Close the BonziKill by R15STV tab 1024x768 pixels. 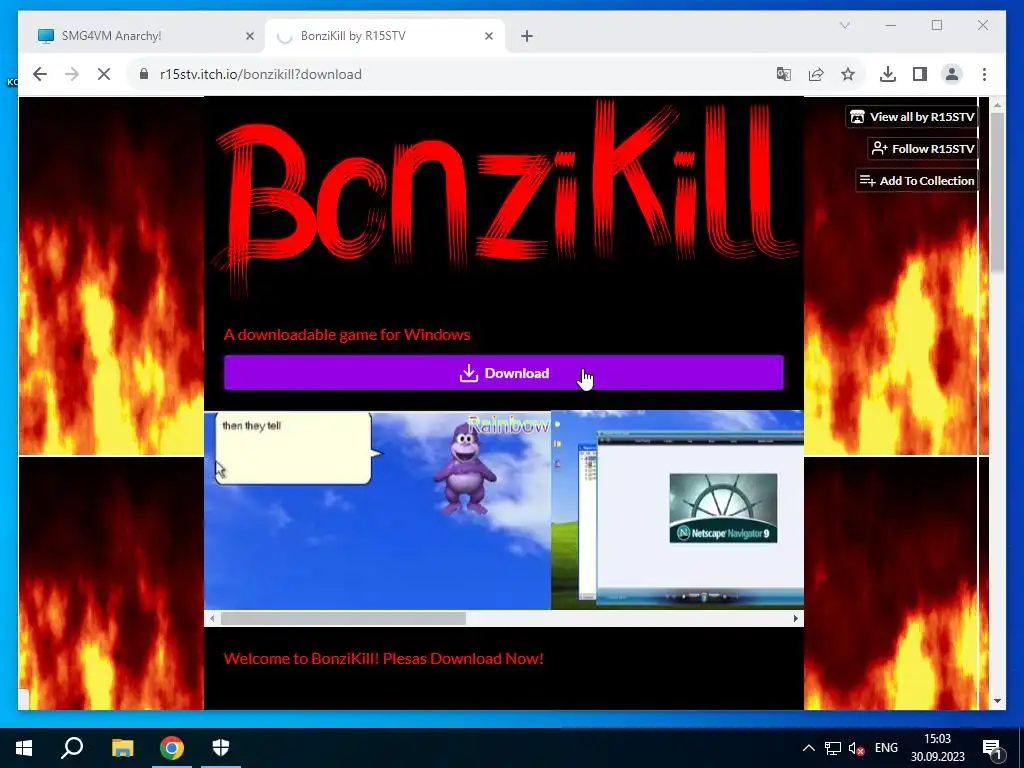(488, 36)
